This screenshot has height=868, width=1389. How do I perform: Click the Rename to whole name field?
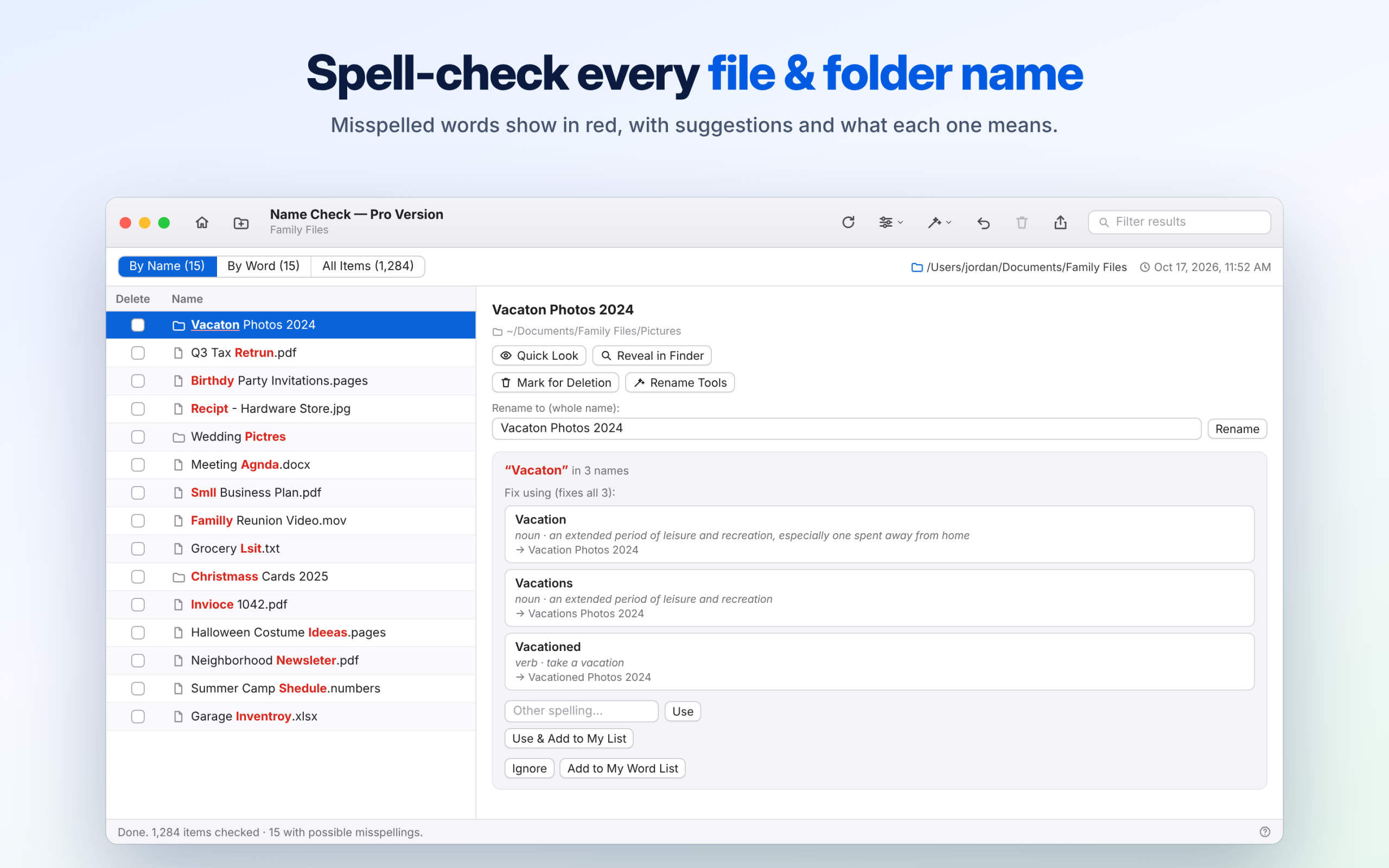(x=846, y=429)
